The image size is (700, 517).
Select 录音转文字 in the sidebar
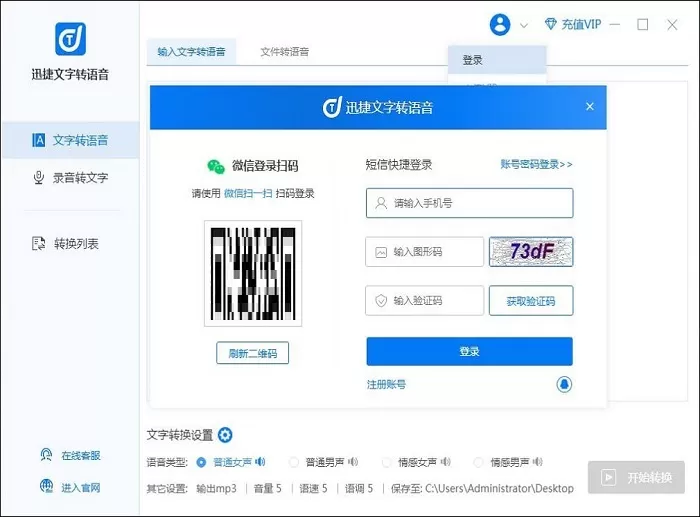tap(71, 178)
